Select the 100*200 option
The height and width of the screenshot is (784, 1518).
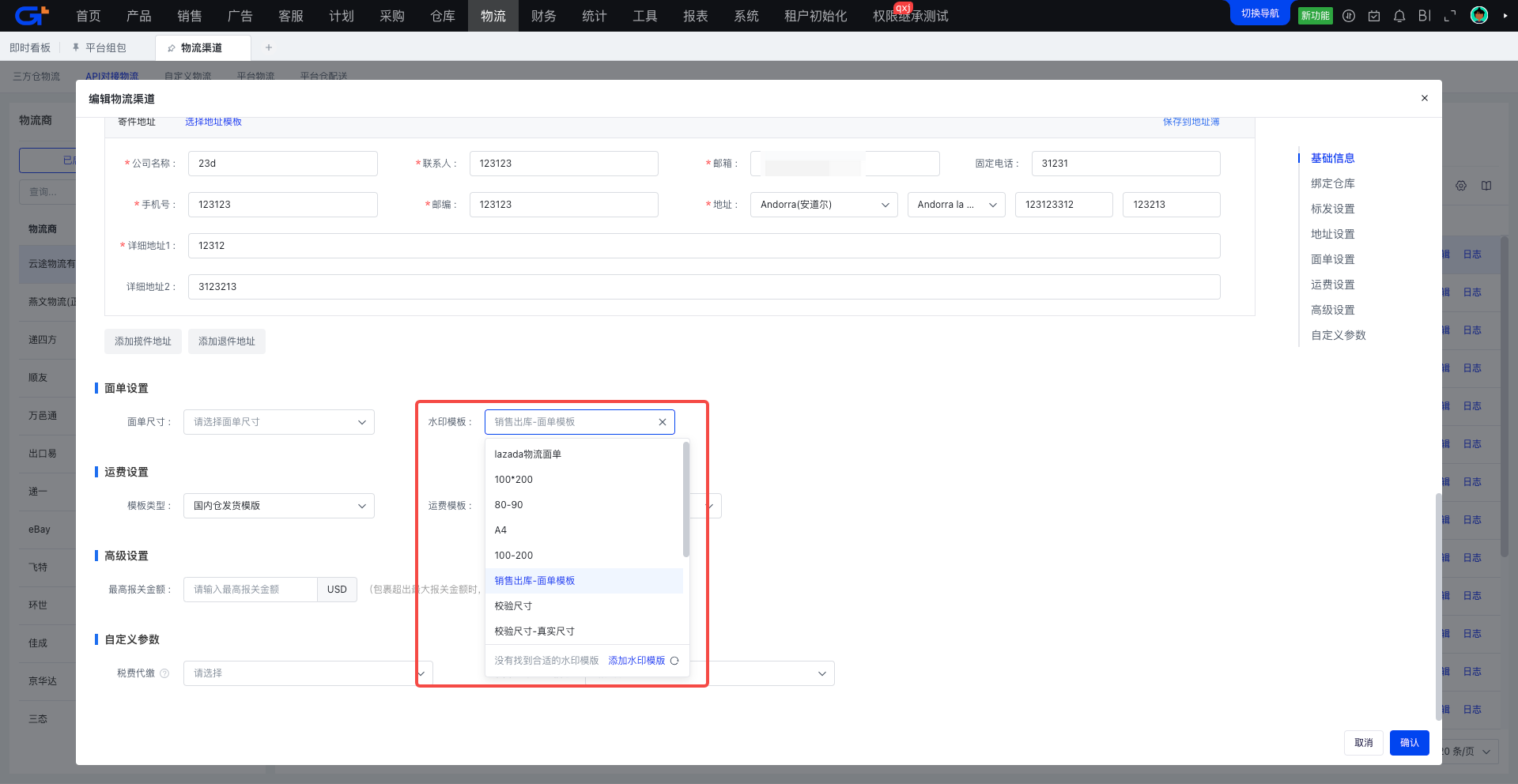click(583, 480)
